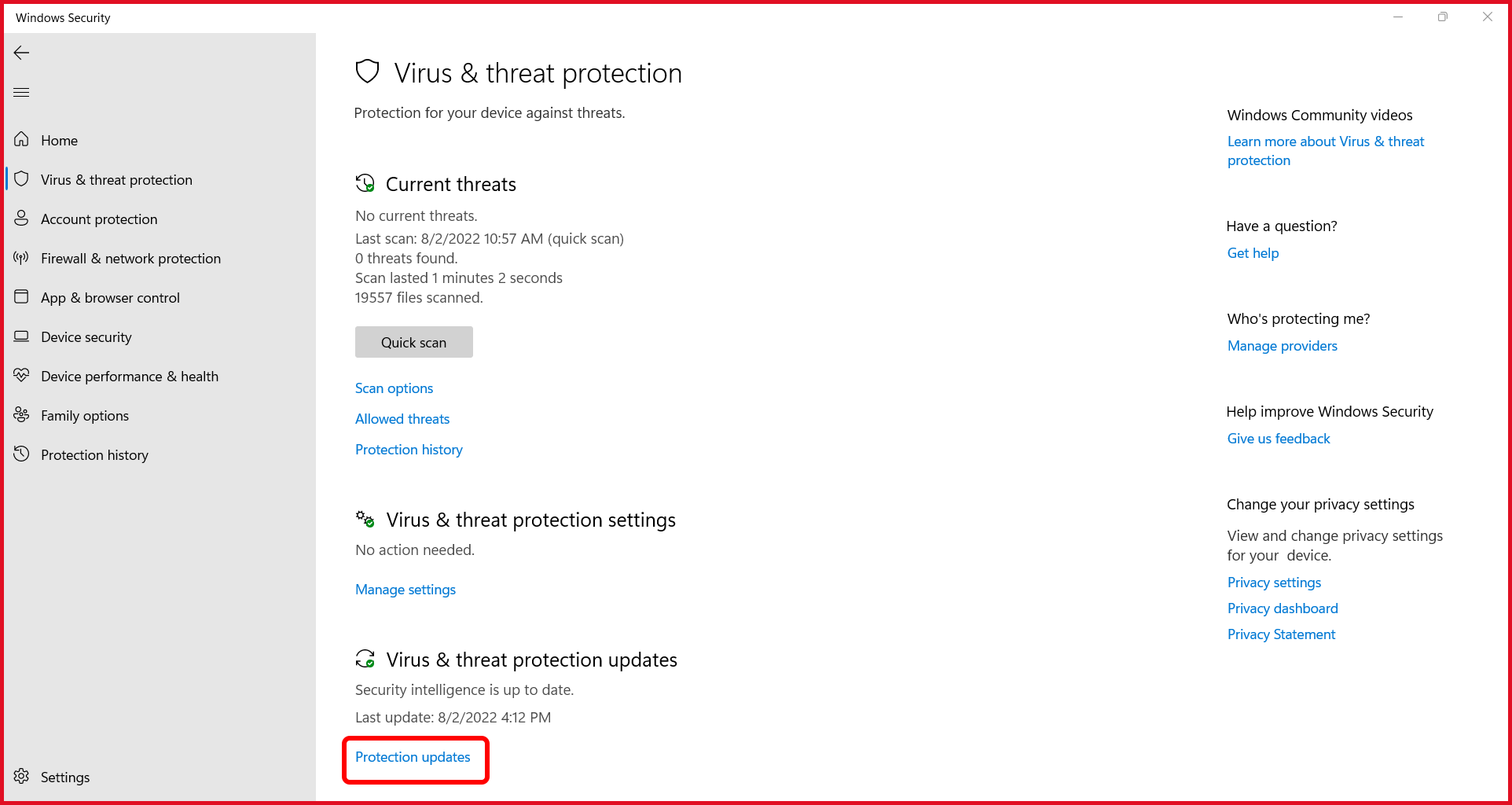Open Account protection from the sidebar

tap(98, 219)
